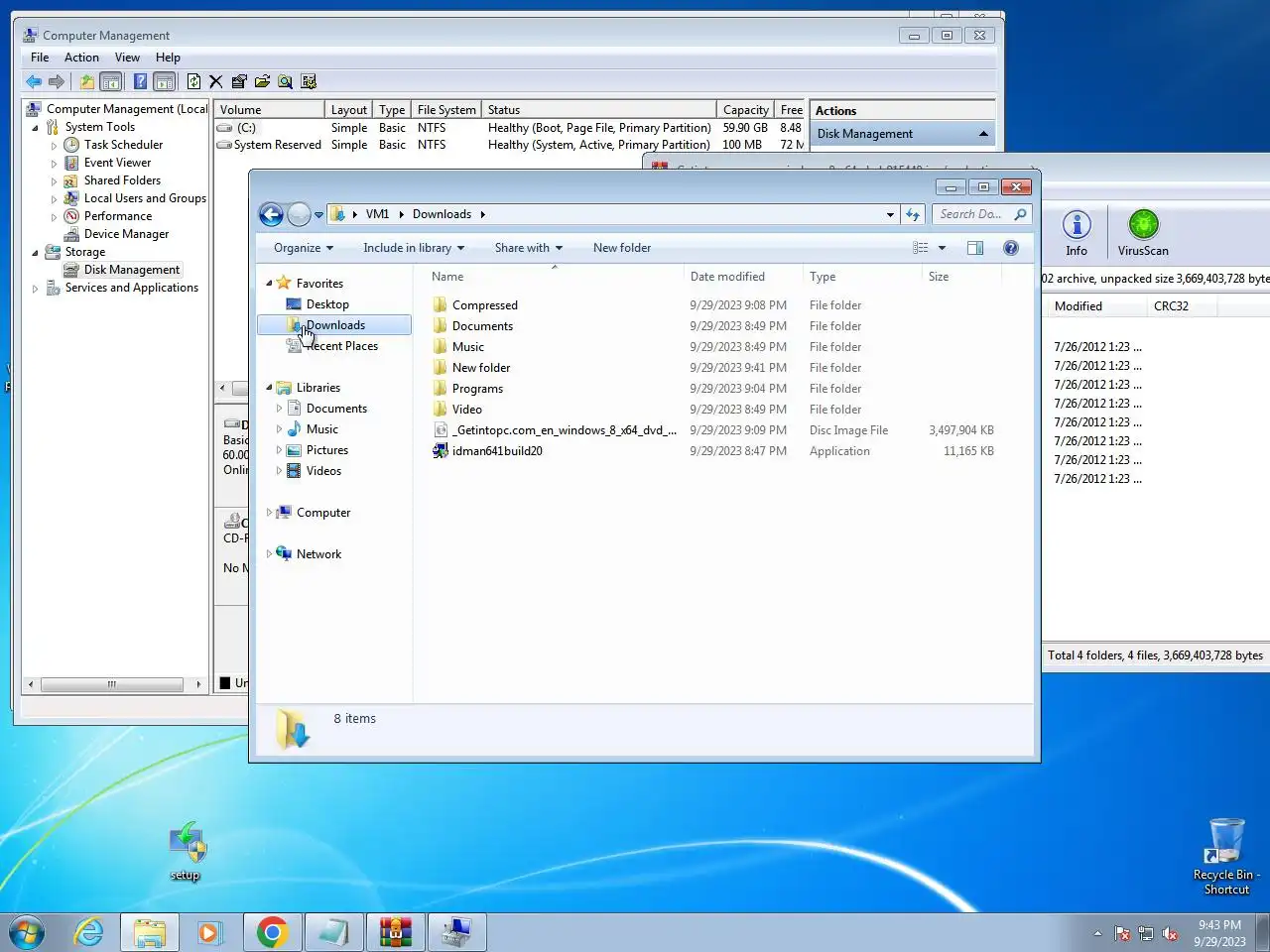Click the Up one level folder icon
The image size is (1270, 952).
click(87, 81)
